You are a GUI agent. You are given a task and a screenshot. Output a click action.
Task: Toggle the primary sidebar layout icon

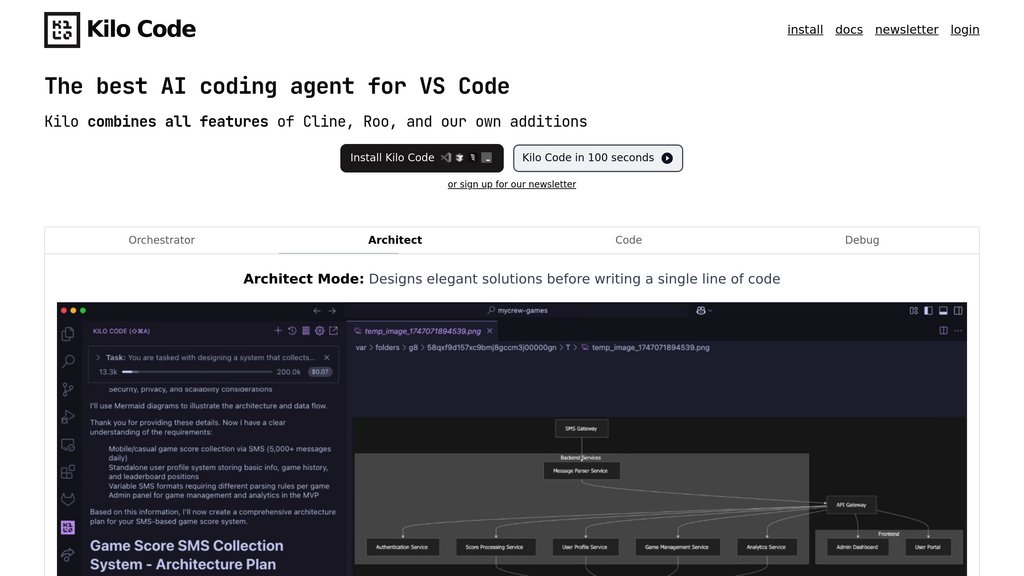tap(928, 311)
